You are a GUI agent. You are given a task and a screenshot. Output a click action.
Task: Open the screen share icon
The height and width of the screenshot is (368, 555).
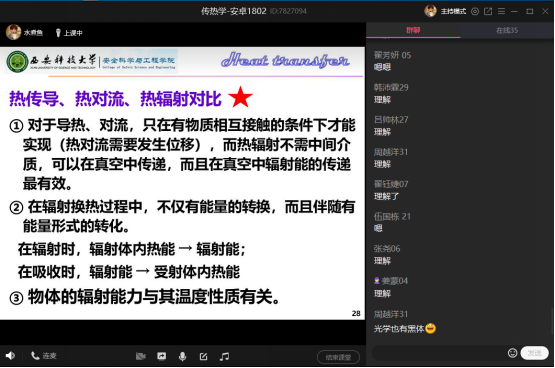(162, 356)
